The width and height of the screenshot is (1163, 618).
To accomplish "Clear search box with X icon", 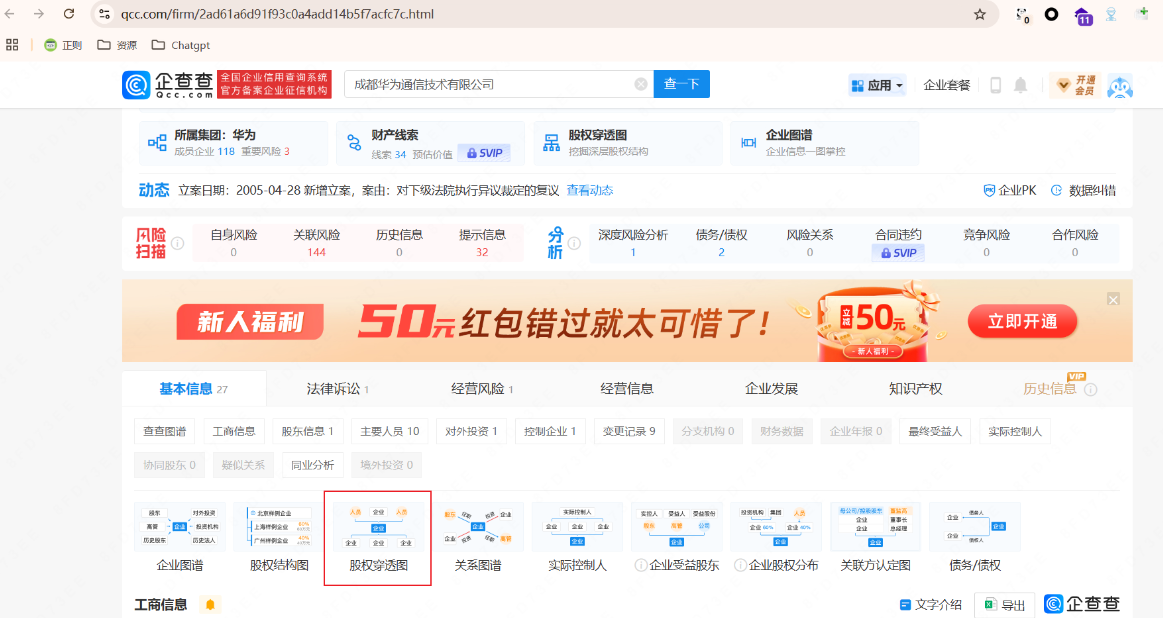I will [641, 85].
